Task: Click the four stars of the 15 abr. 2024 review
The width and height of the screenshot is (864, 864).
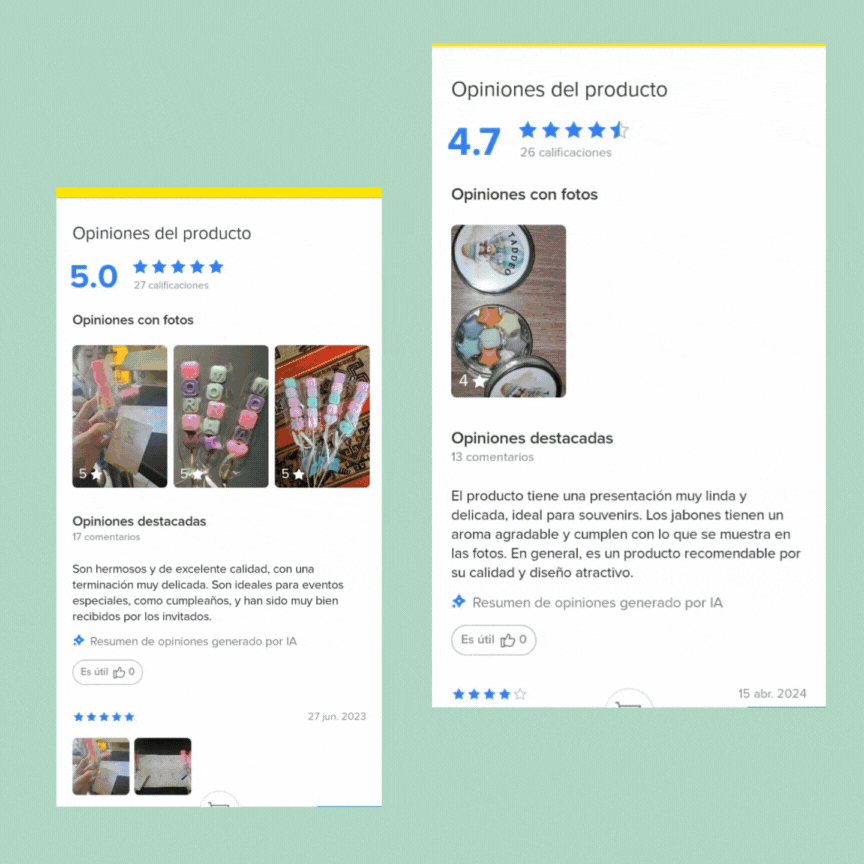Action: point(489,694)
